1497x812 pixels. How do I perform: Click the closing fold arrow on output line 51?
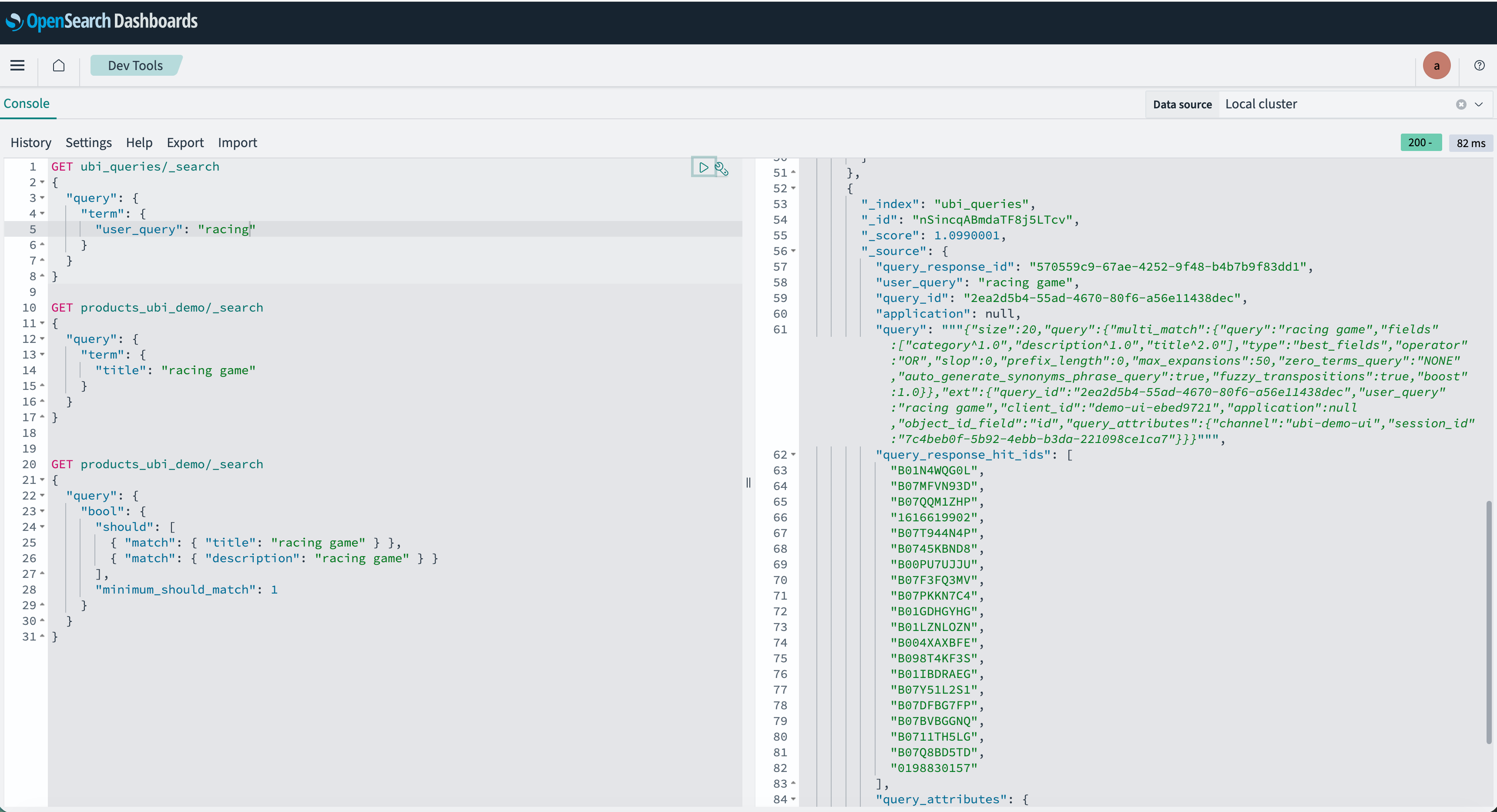(793, 173)
